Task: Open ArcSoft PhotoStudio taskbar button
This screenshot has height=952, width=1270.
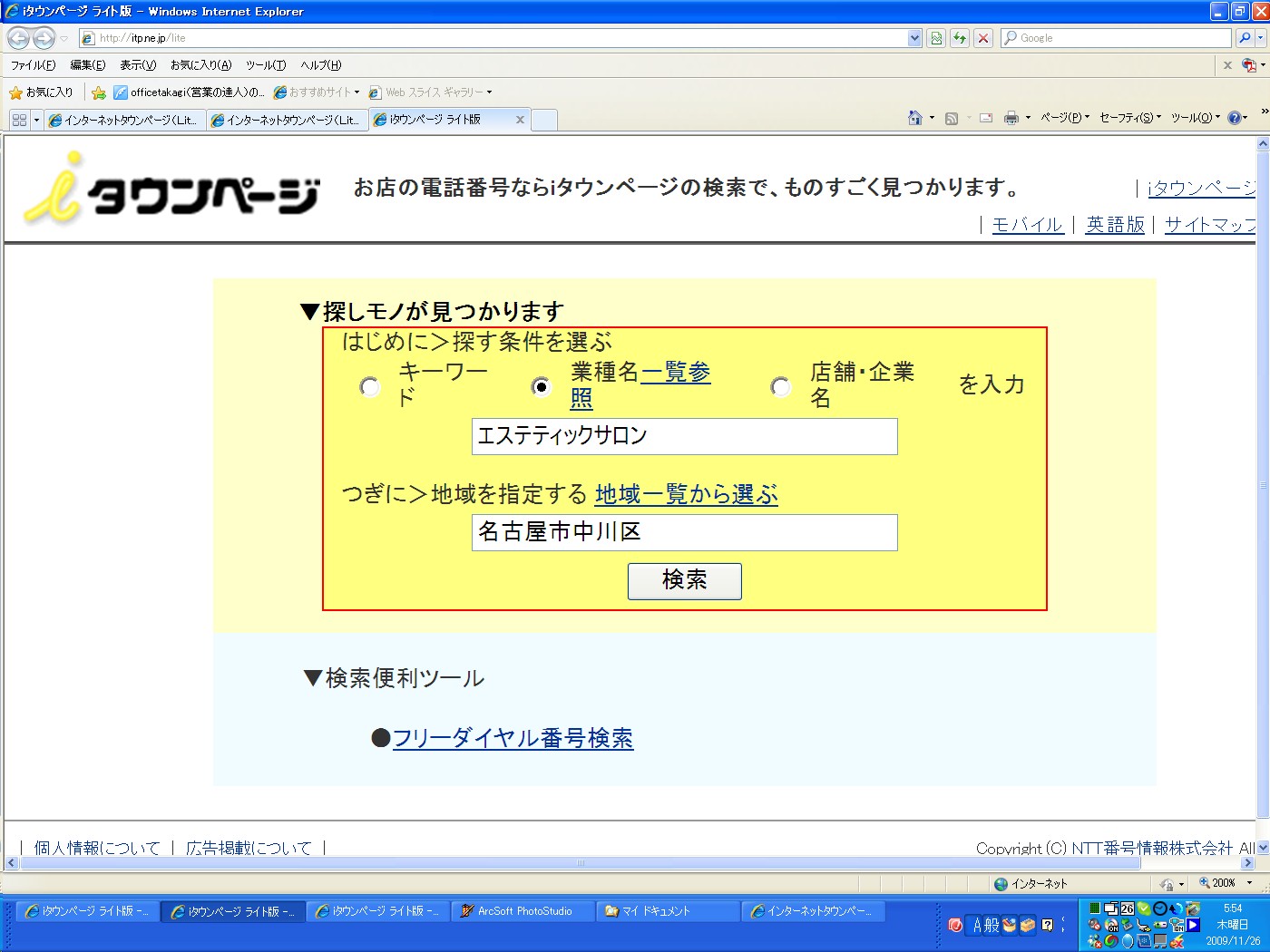Action: (523, 911)
